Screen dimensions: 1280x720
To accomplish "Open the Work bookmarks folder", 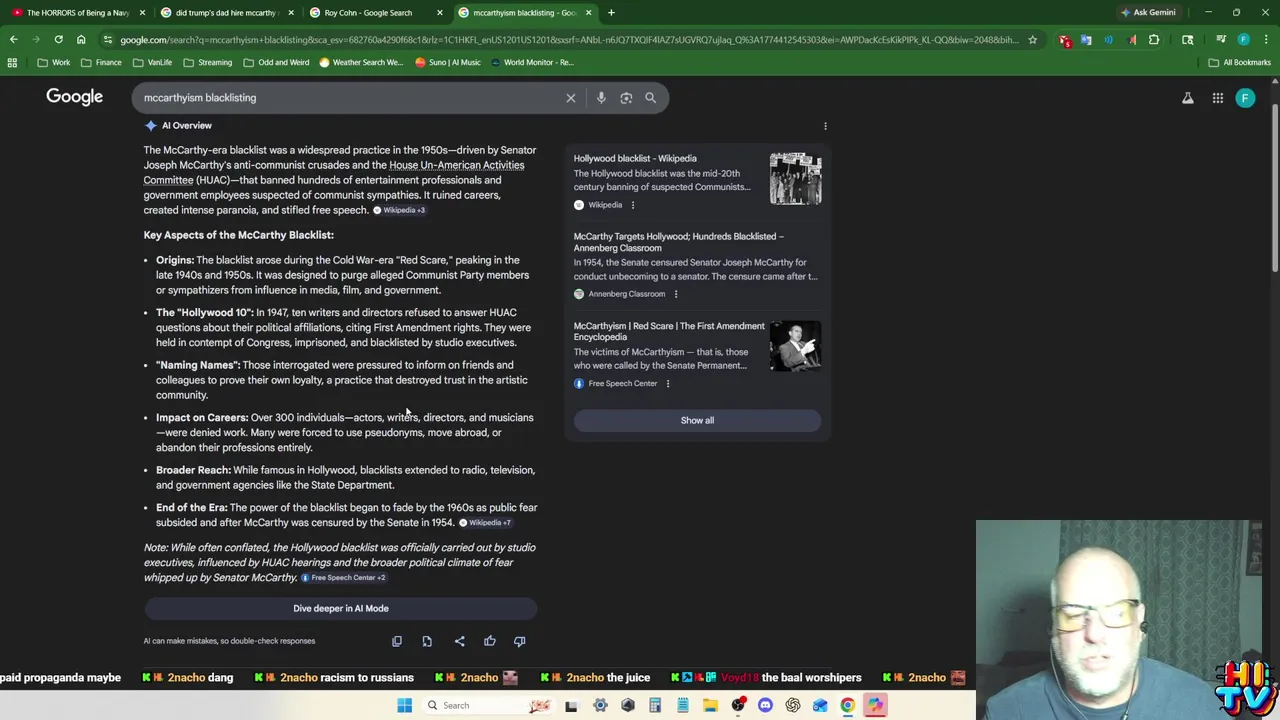I will coord(54,62).
